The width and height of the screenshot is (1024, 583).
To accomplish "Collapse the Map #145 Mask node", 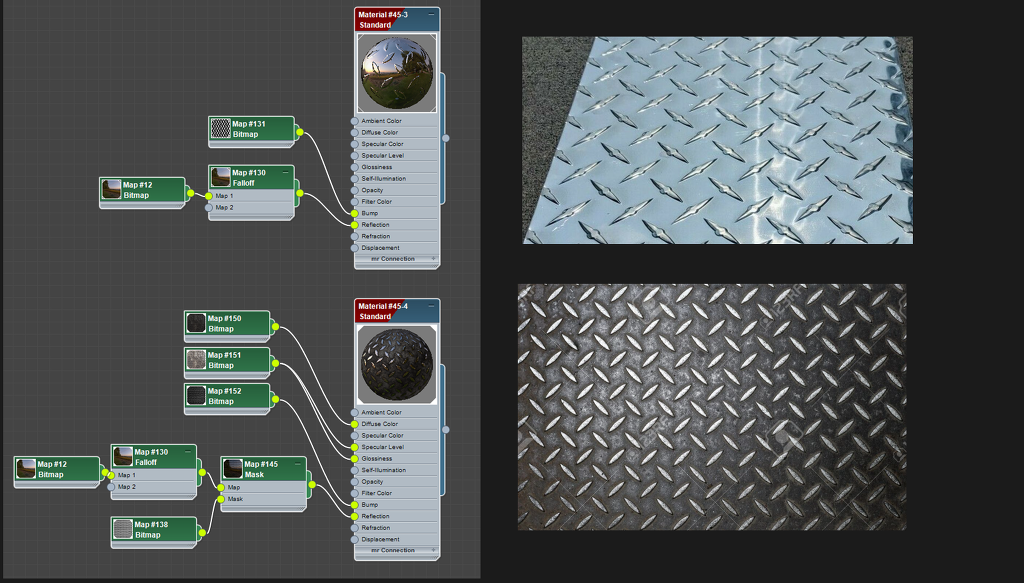I will point(298,463).
